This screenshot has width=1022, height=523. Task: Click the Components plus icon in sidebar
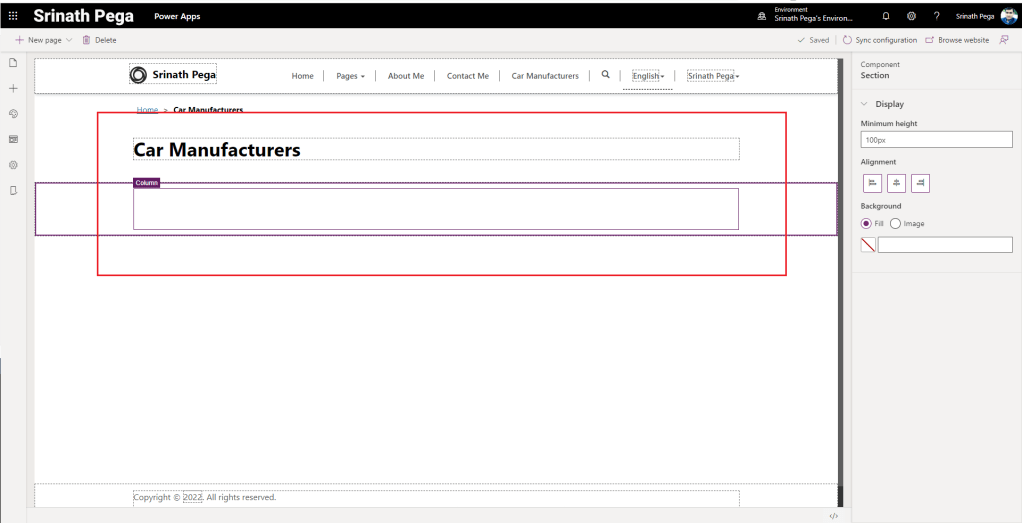tap(13, 89)
